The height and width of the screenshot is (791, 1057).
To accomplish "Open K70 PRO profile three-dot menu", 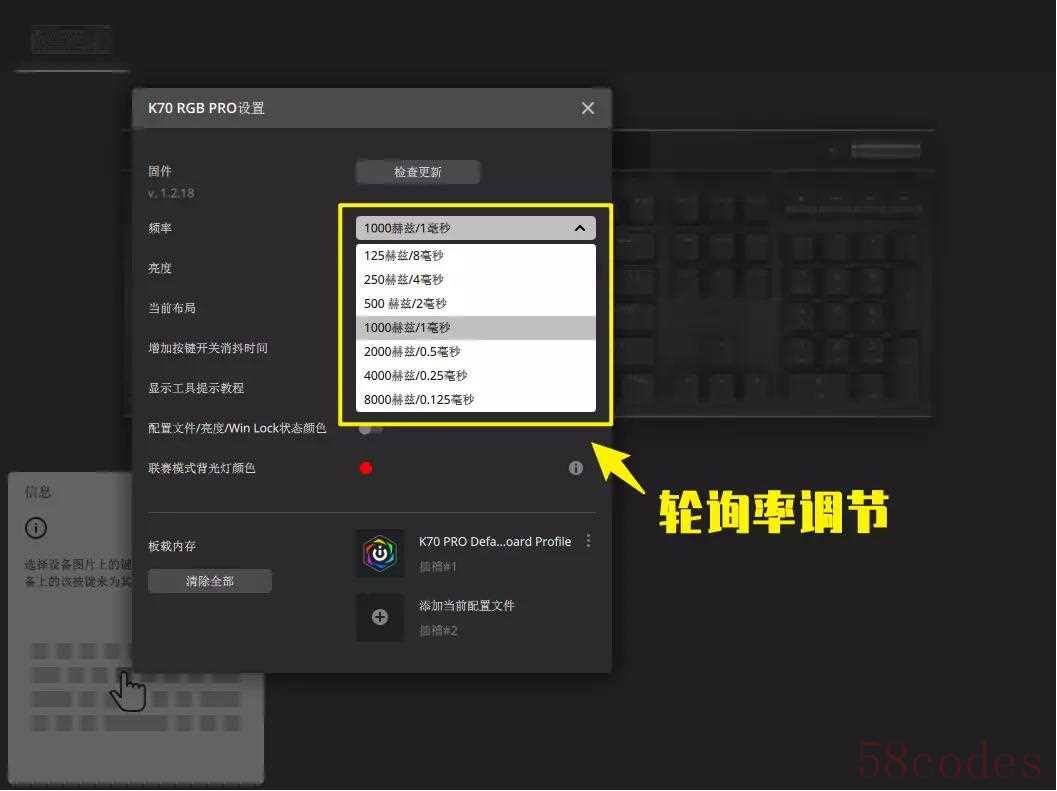I will [x=588, y=541].
